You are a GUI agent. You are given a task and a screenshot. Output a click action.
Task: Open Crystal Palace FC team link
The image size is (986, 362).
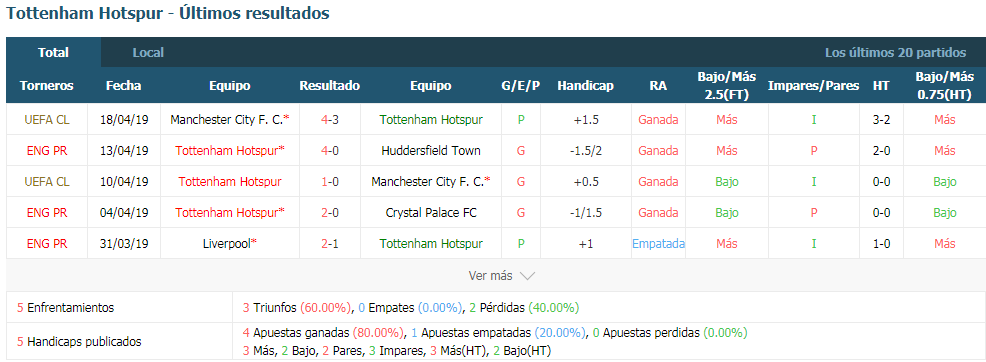(x=431, y=212)
